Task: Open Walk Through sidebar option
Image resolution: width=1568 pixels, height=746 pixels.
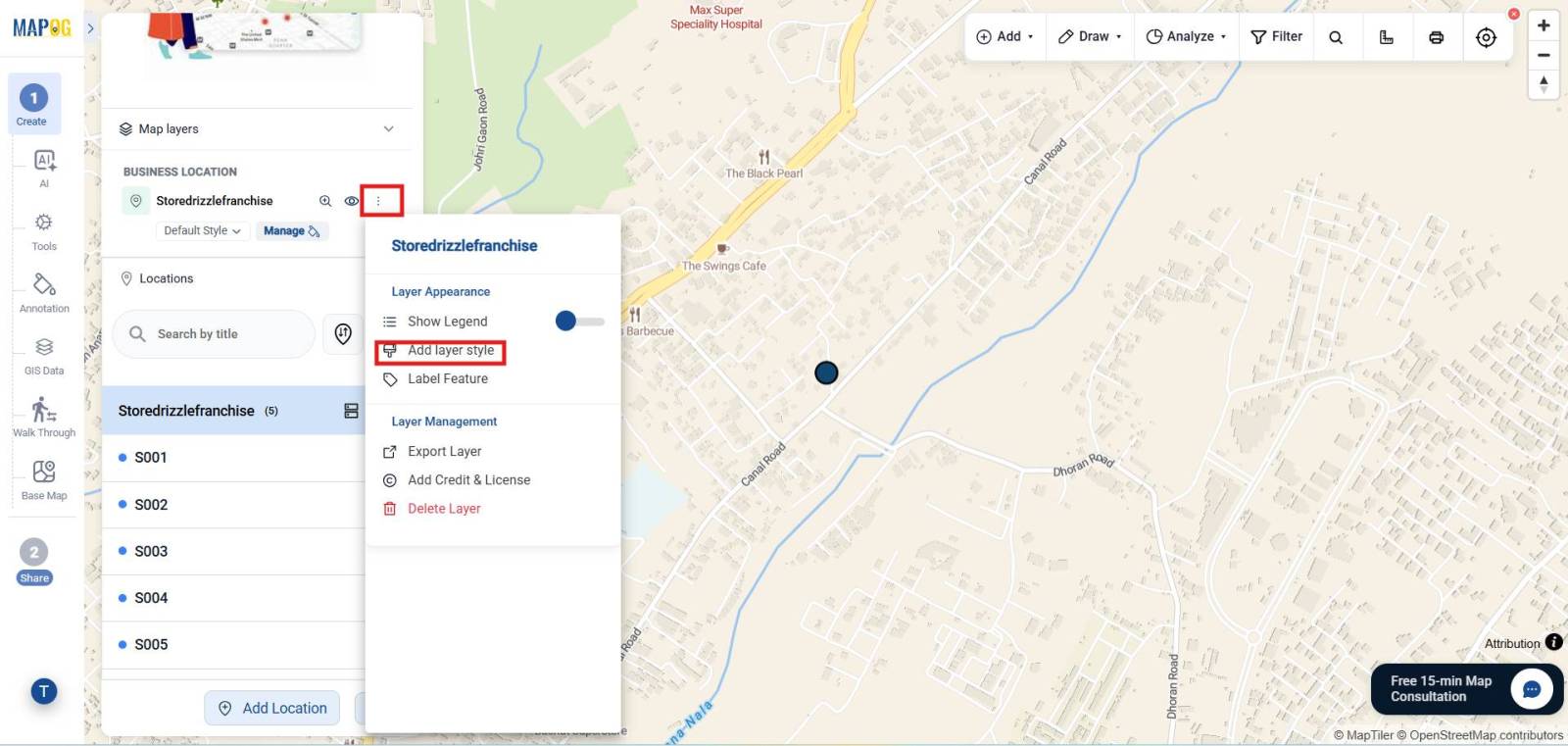Action: coord(44,418)
